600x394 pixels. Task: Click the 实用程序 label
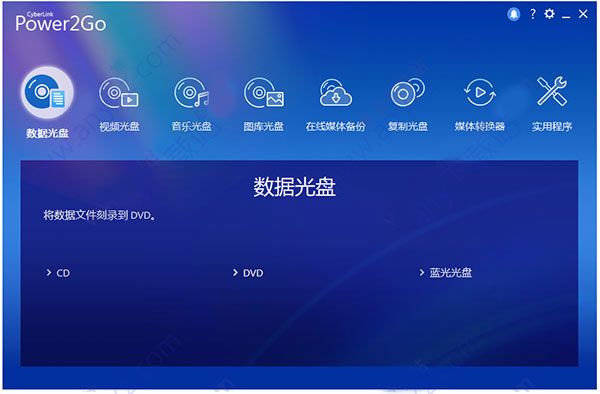552,126
